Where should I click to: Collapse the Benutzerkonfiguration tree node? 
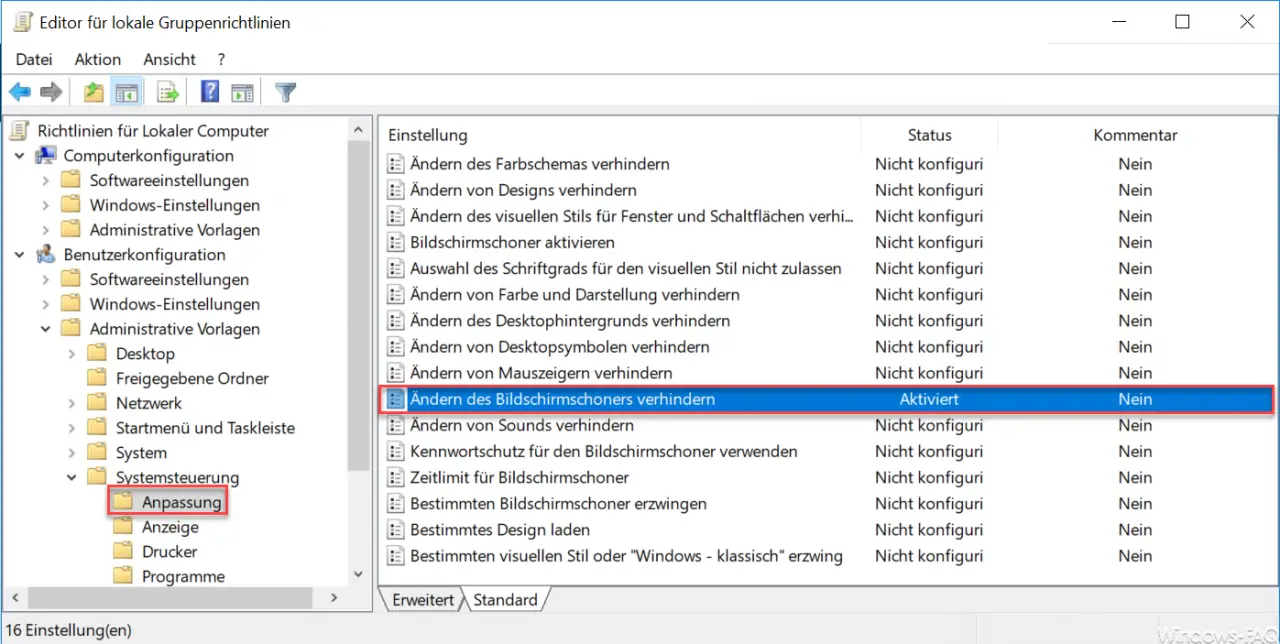(20, 254)
